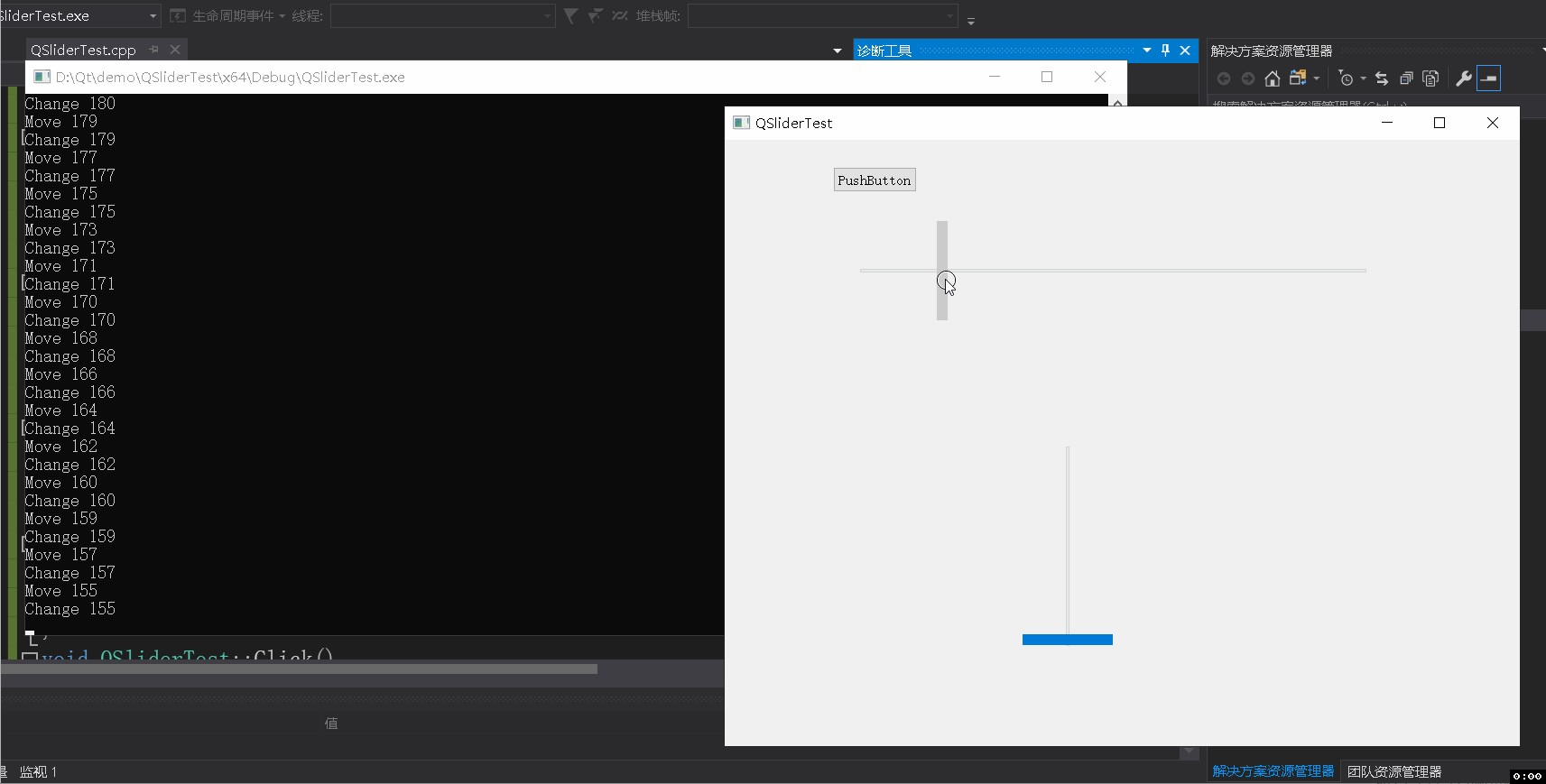This screenshot has height=784, width=1546.
Task: Select the 监视 1 watch tab
Action: point(38,771)
